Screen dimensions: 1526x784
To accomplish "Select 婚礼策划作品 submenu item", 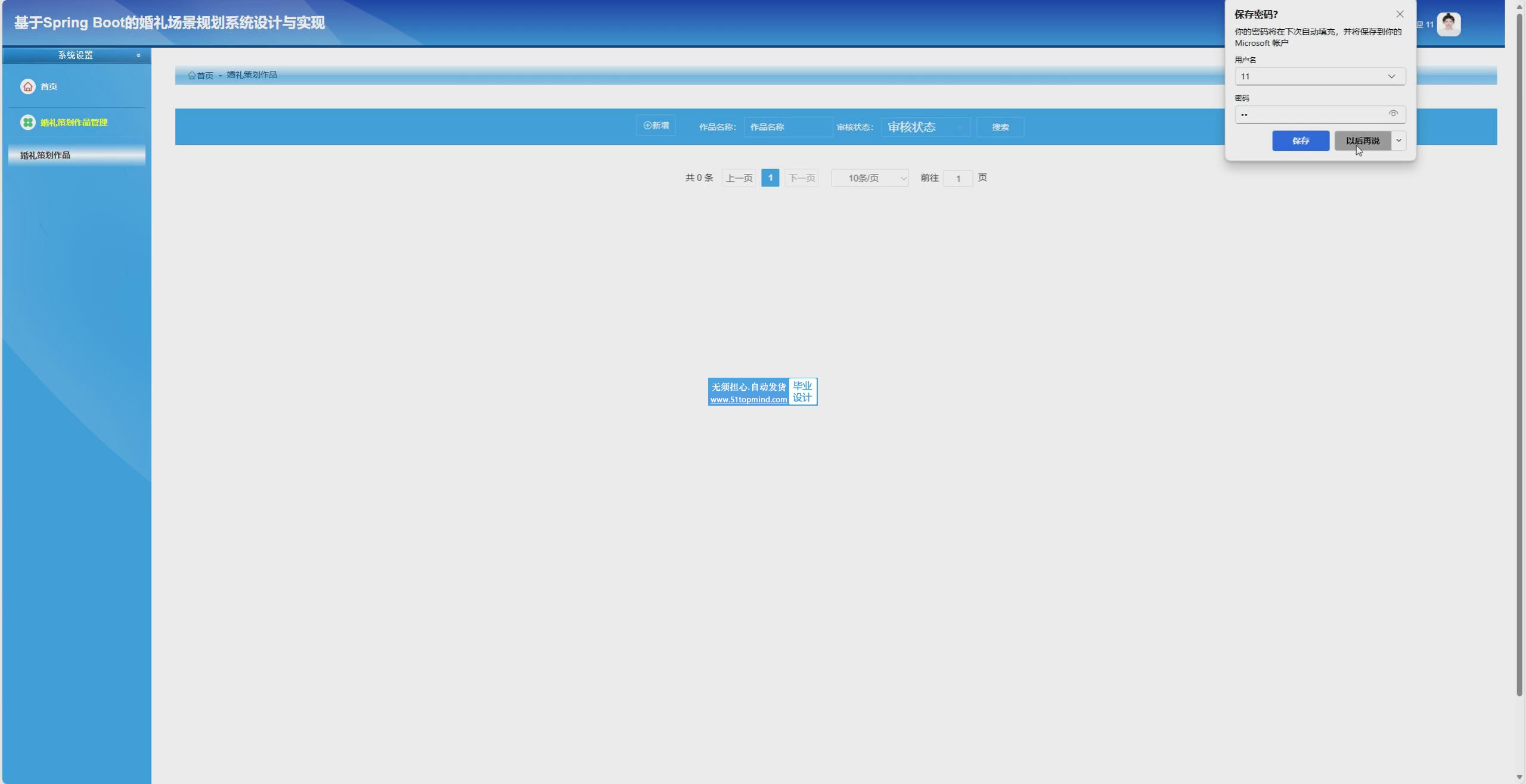I will click(45, 155).
